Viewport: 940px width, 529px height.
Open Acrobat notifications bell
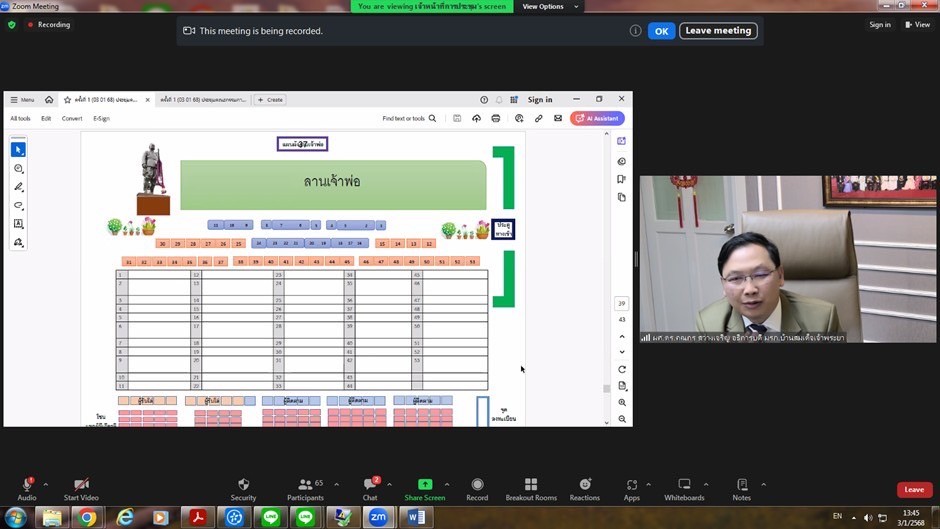[499, 100]
